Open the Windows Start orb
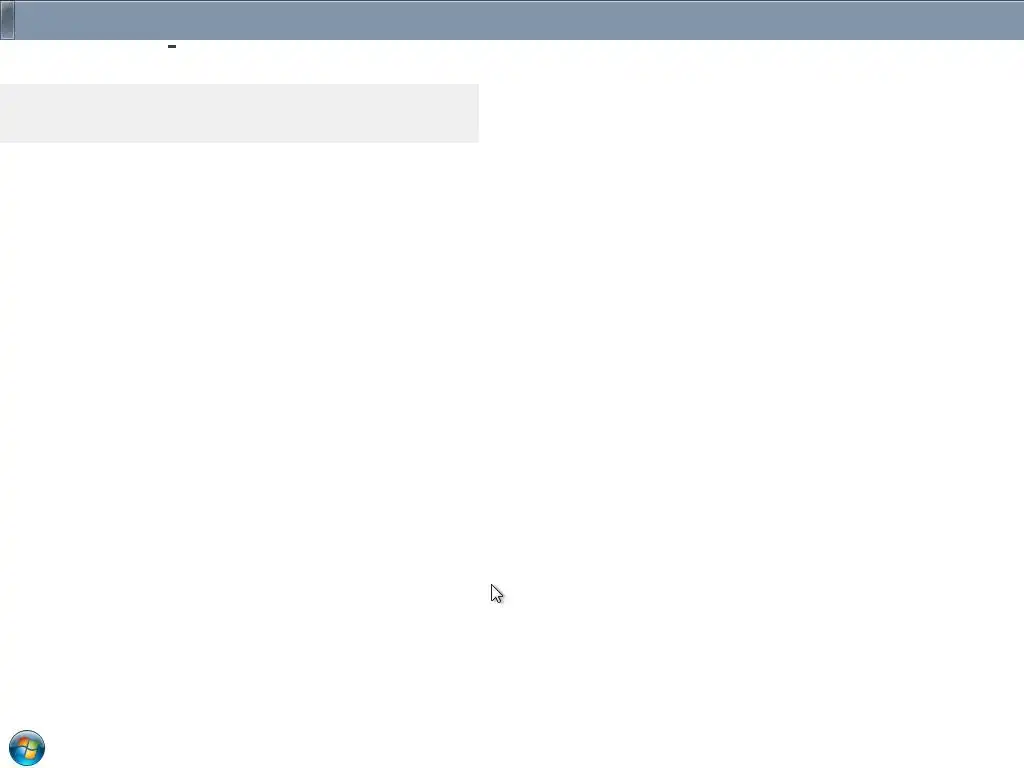1024x768 pixels. pos(27,748)
